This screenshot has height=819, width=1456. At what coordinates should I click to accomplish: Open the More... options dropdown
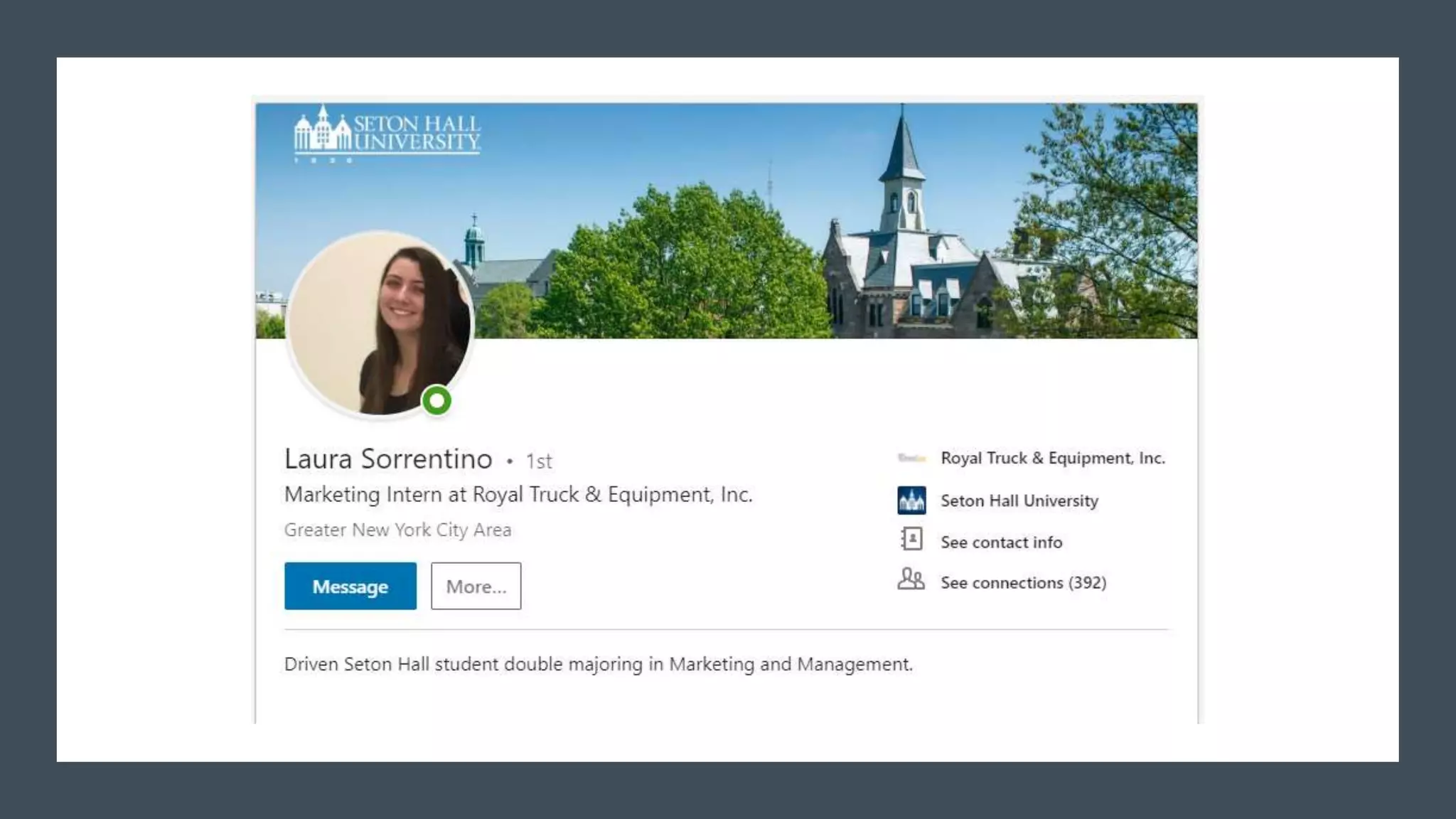click(476, 587)
